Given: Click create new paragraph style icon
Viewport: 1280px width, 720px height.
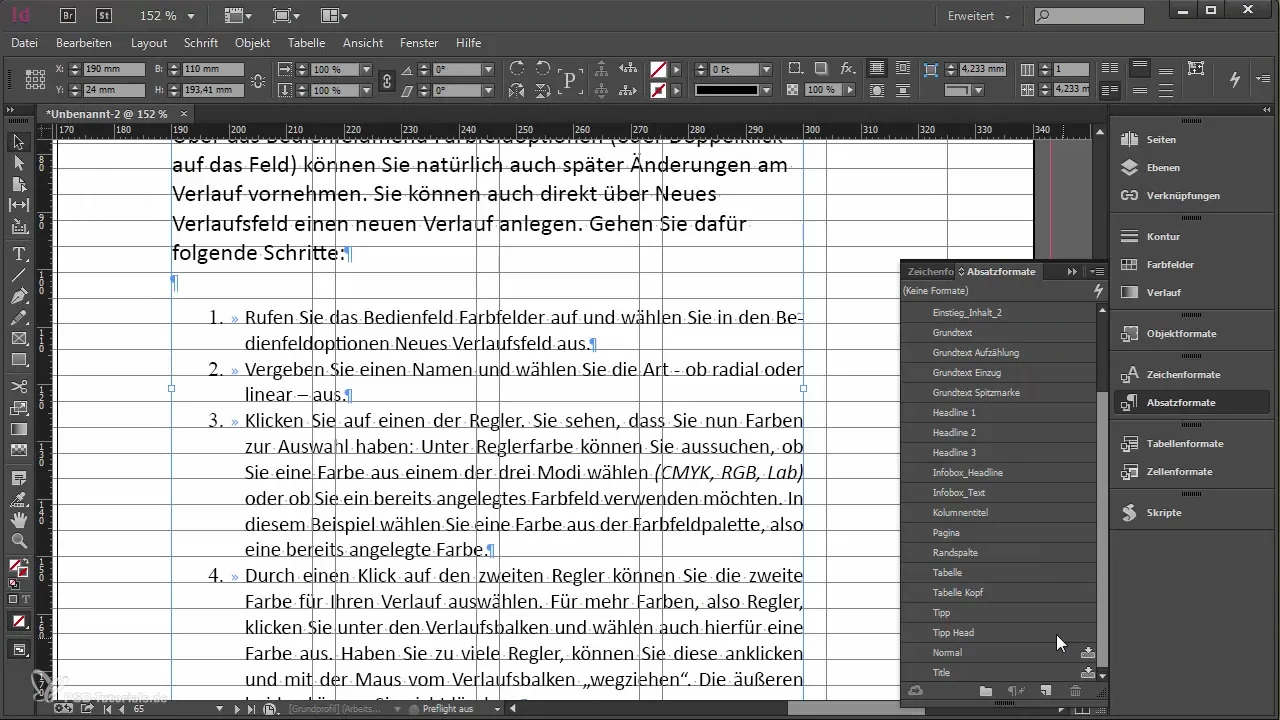Looking at the screenshot, I should coord(1046,691).
